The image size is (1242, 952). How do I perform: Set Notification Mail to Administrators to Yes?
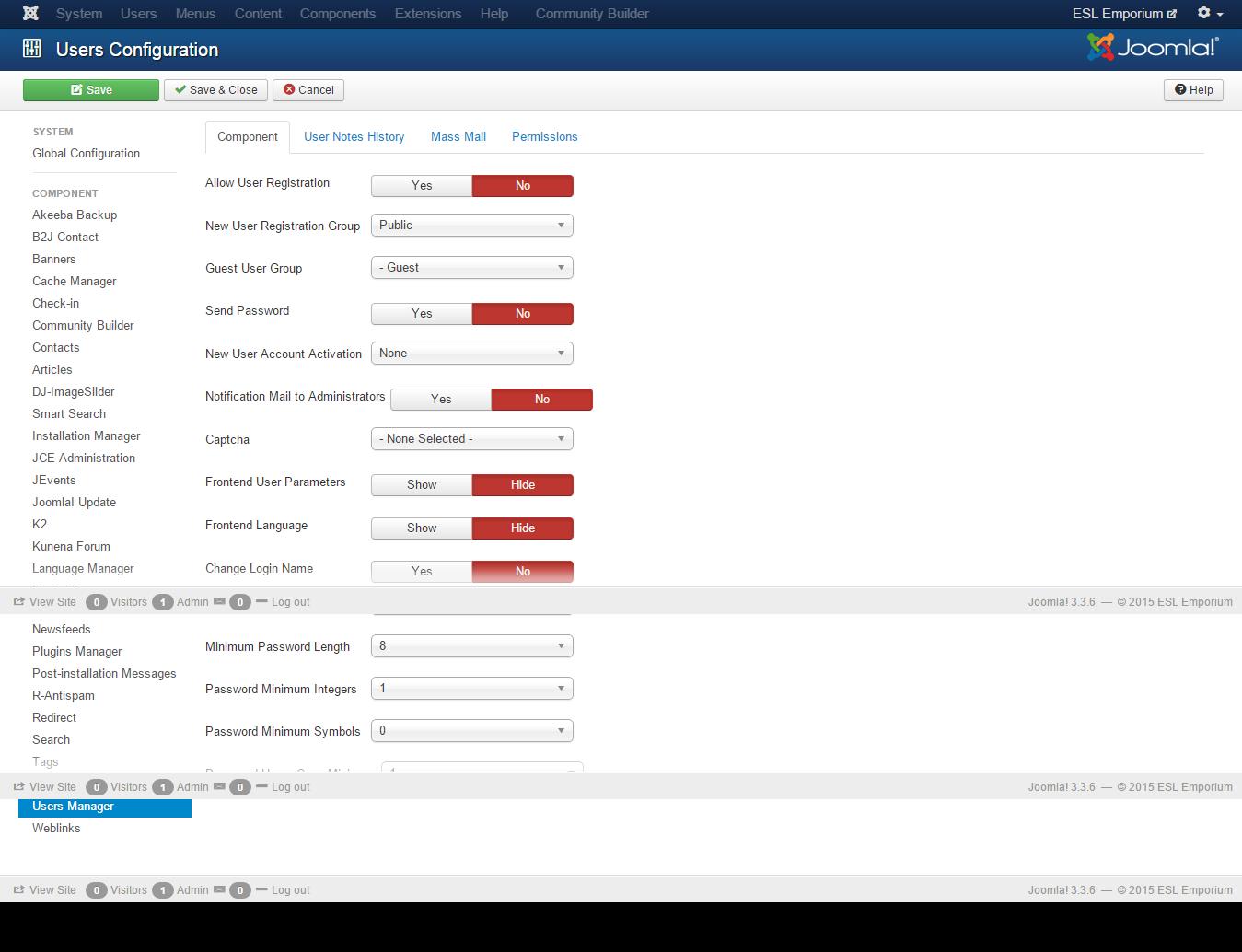pos(441,400)
